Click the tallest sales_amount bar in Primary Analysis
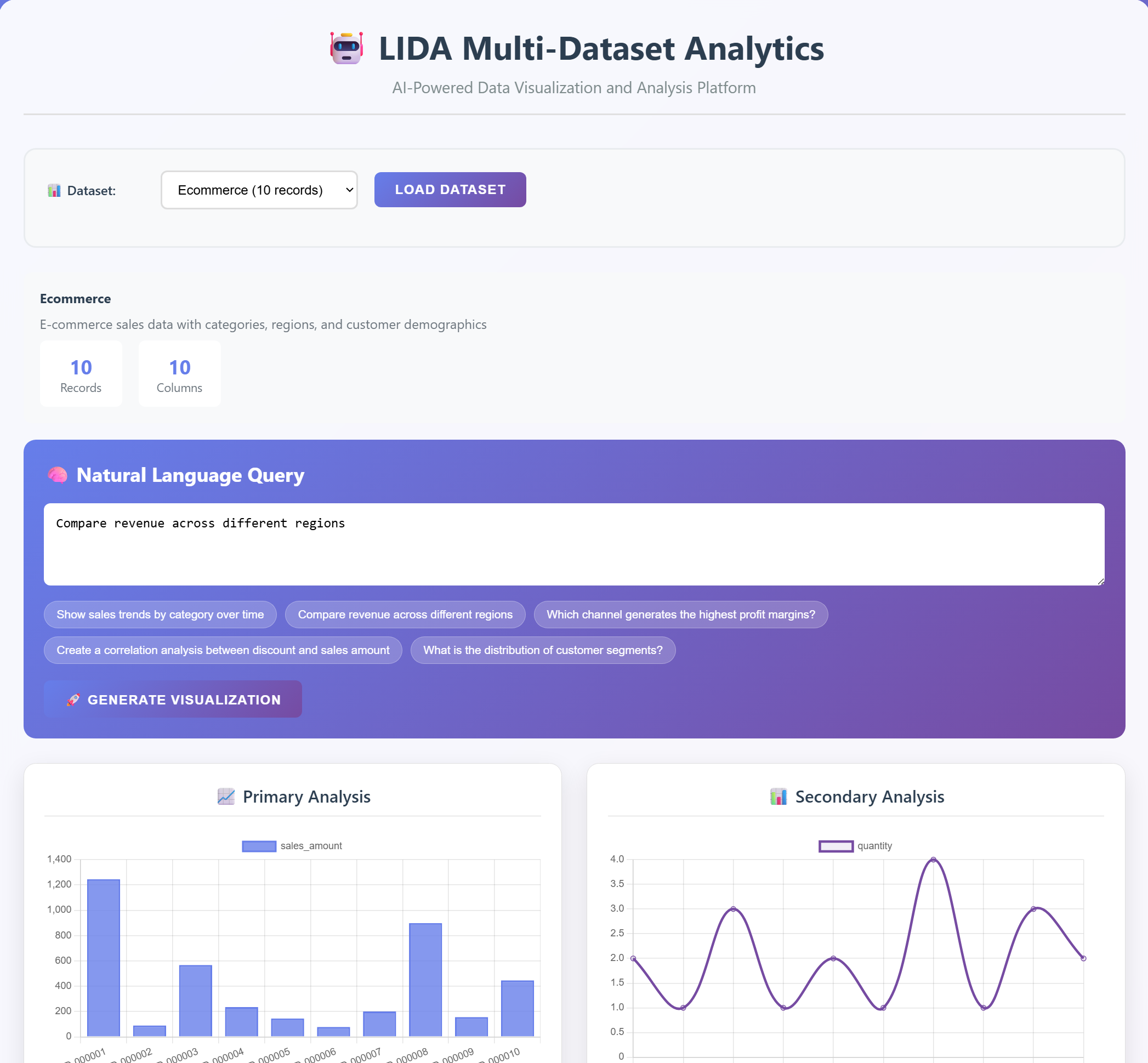 pyautogui.click(x=104, y=957)
